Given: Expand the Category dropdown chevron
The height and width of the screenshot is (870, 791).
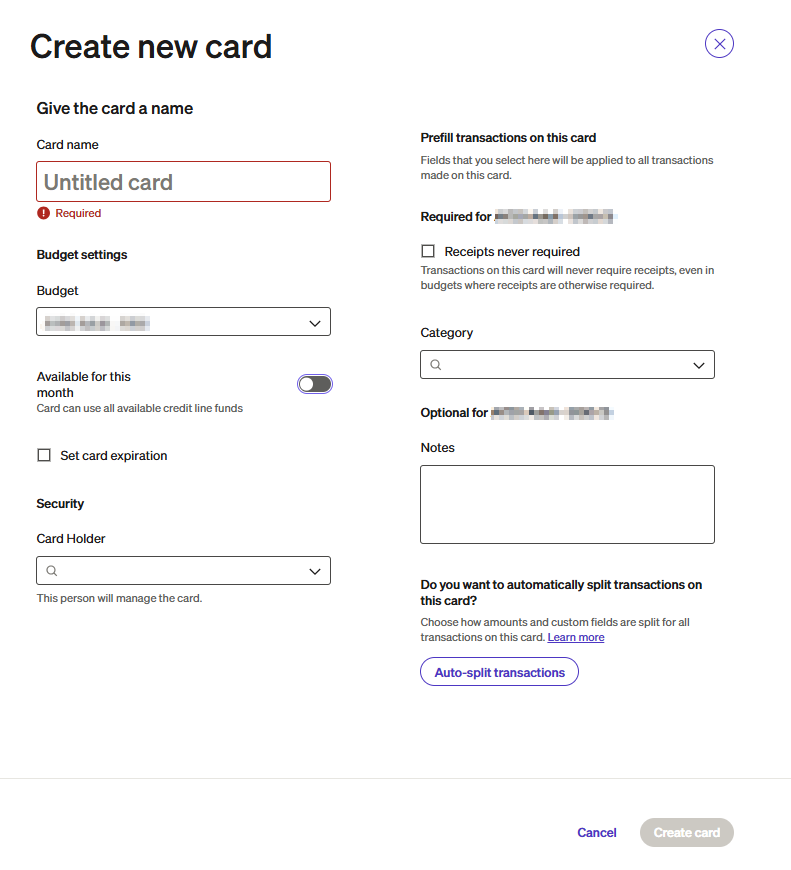Looking at the screenshot, I should tap(699, 365).
